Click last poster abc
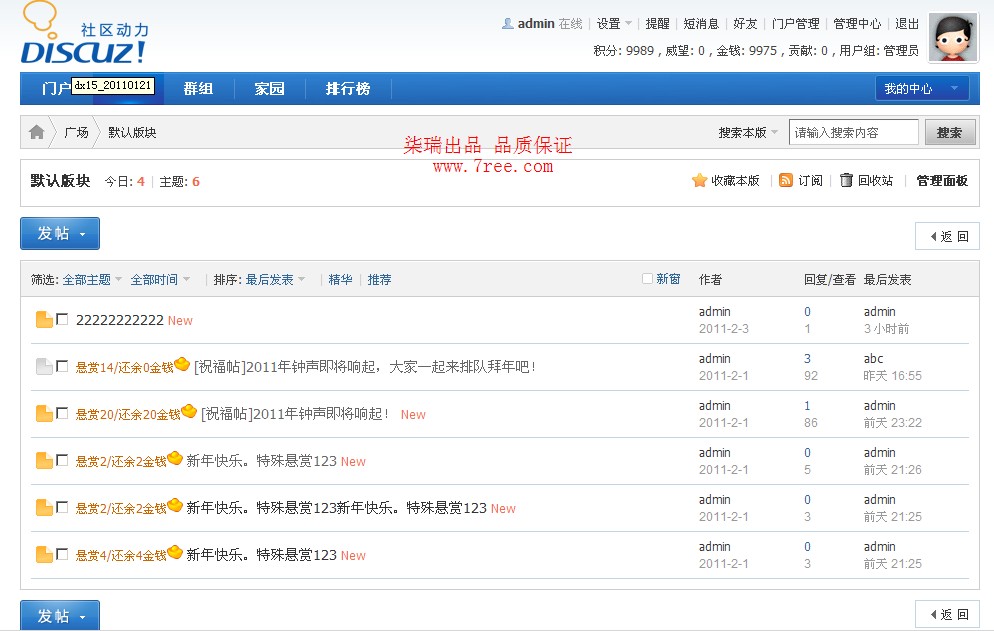 pos(873,358)
